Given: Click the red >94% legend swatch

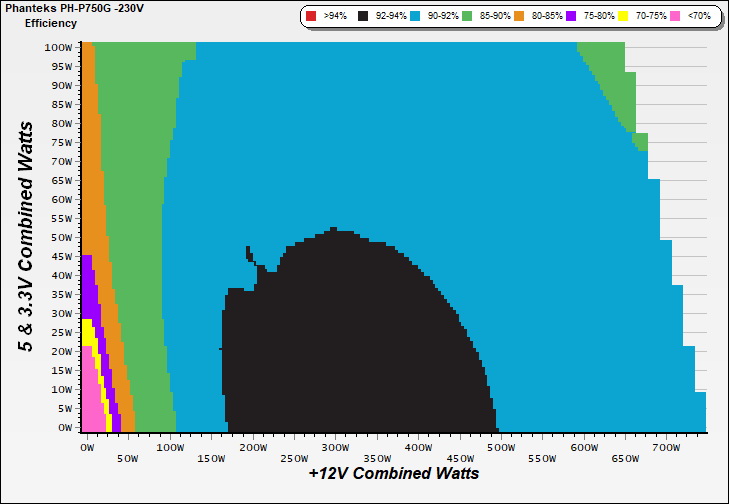Looking at the screenshot, I should (311, 16).
